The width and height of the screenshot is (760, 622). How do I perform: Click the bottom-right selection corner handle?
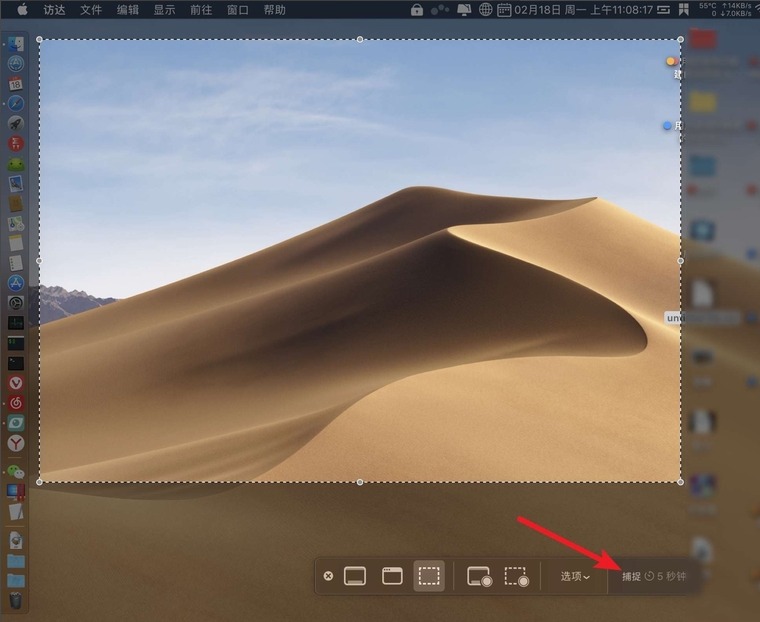tap(681, 481)
